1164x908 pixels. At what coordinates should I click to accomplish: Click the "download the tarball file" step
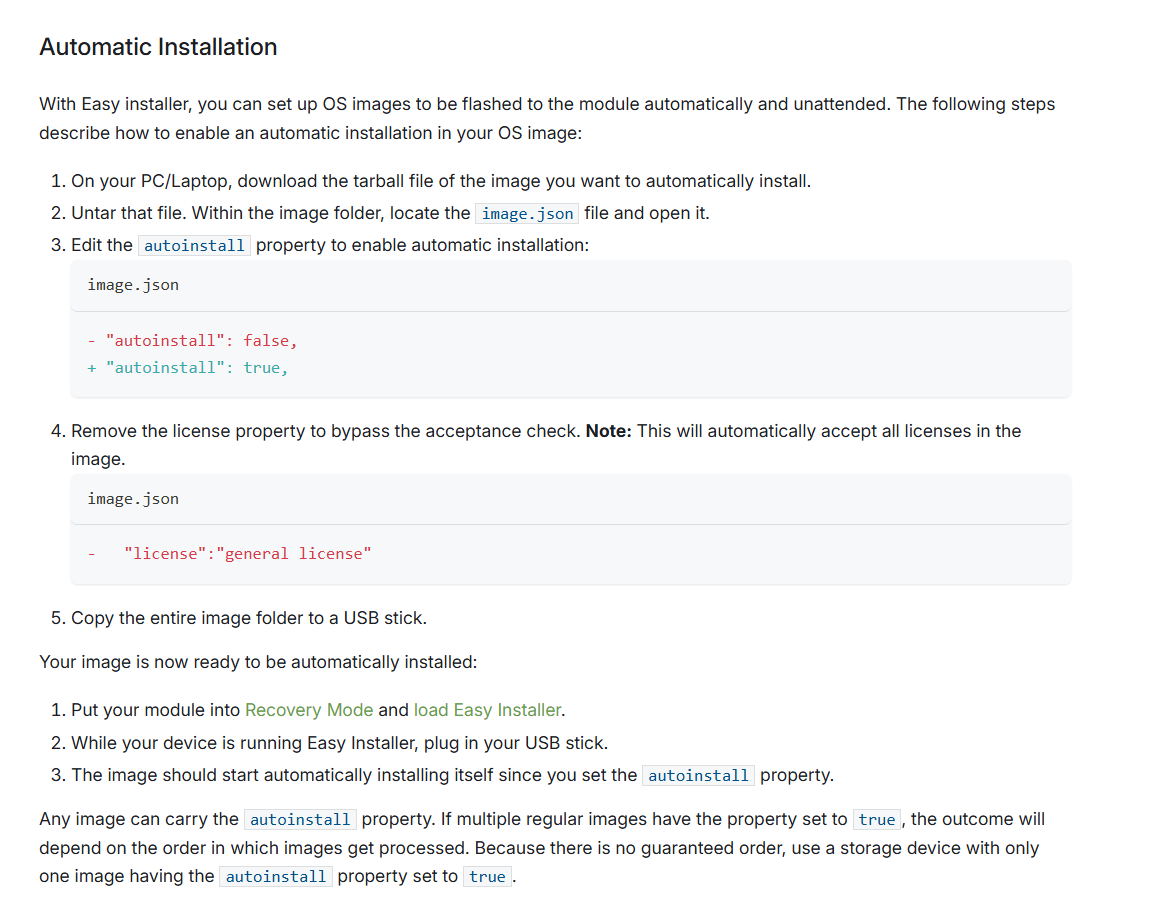click(440, 181)
